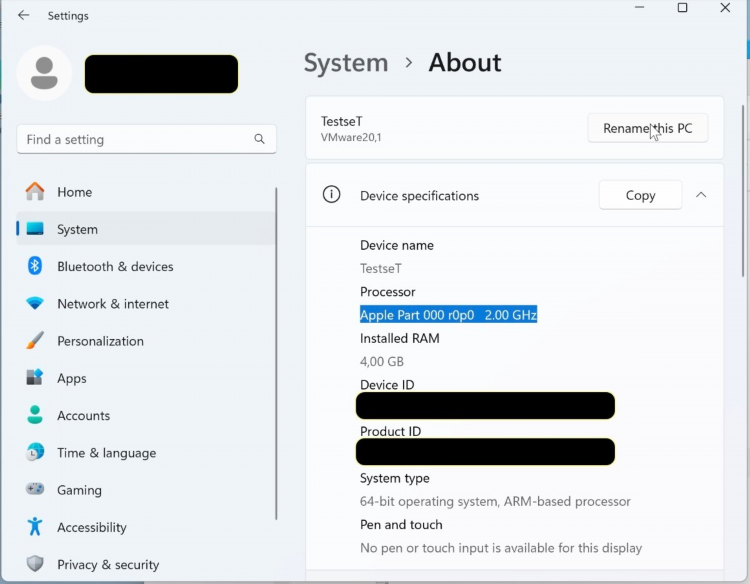Viewport: 750px width, 584px height.
Task: Click the sidebar navigation scrollbar
Action: click(x=276, y=353)
